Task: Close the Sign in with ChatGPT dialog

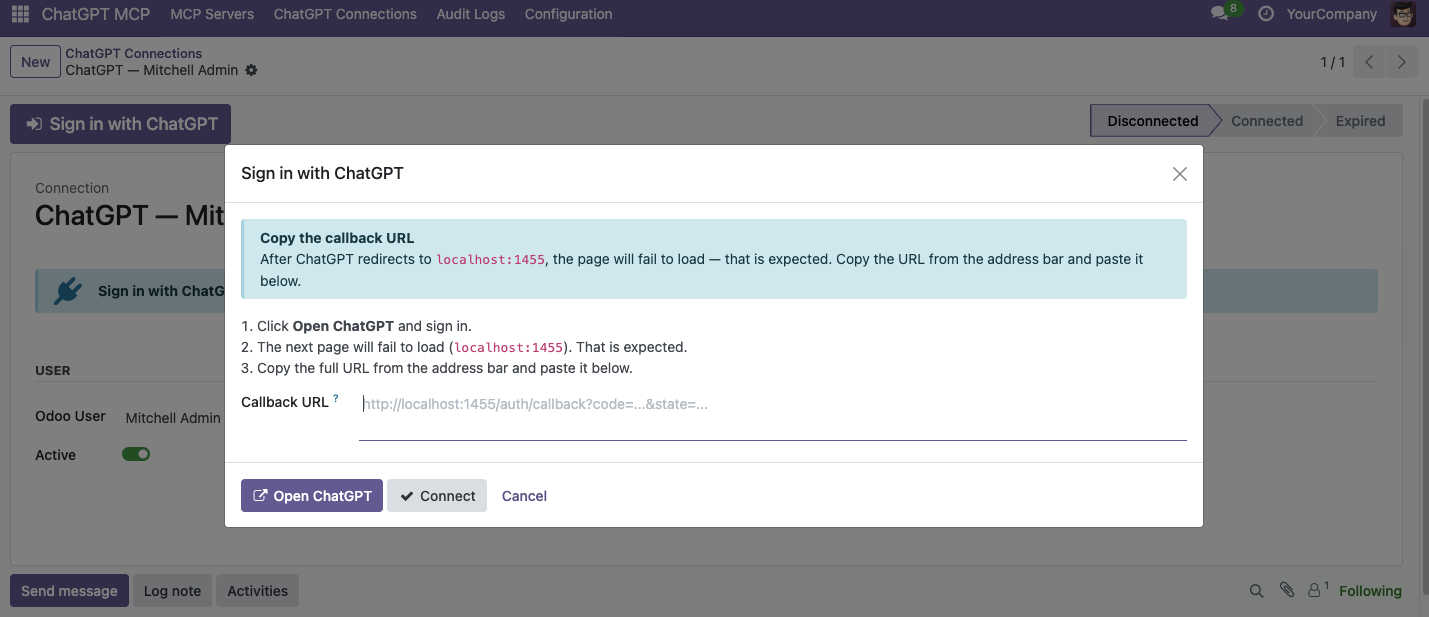Action: pos(1180,174)
